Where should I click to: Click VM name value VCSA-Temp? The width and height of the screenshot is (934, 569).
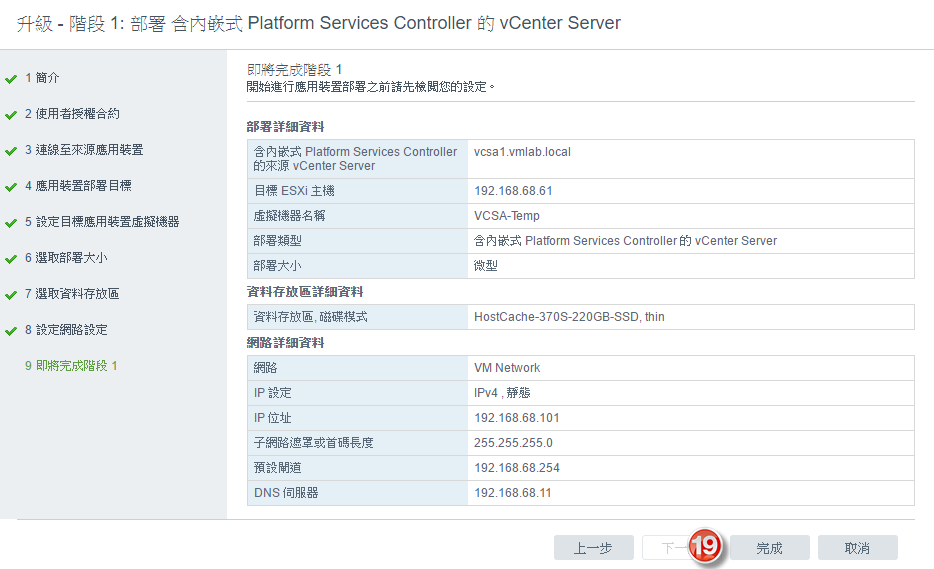point(507,216)
